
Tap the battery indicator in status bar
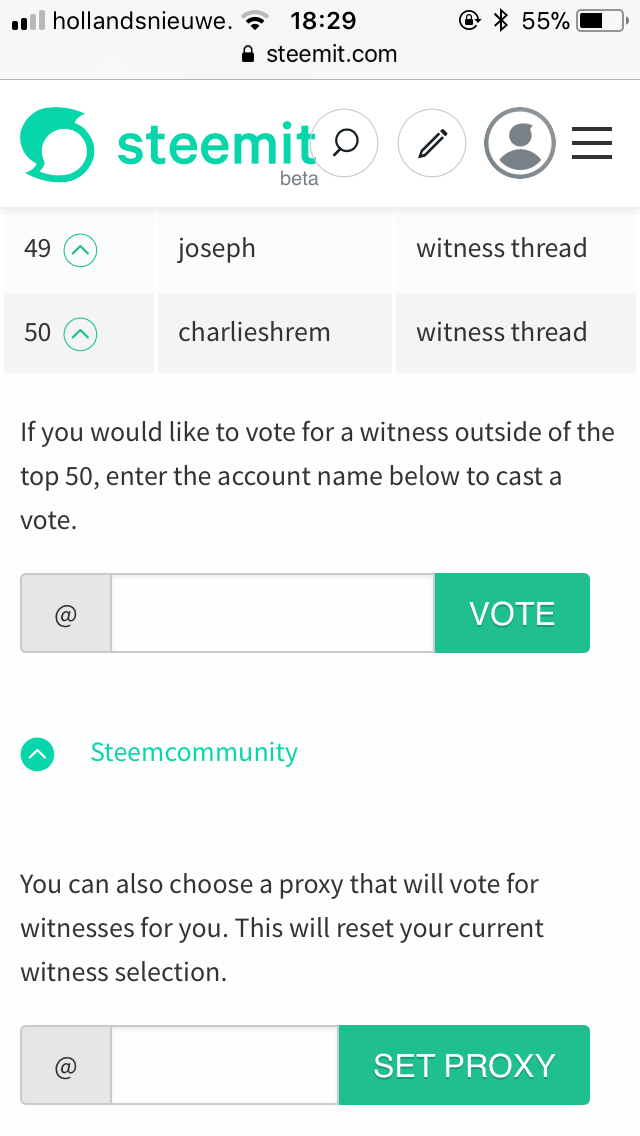[602, 21]
